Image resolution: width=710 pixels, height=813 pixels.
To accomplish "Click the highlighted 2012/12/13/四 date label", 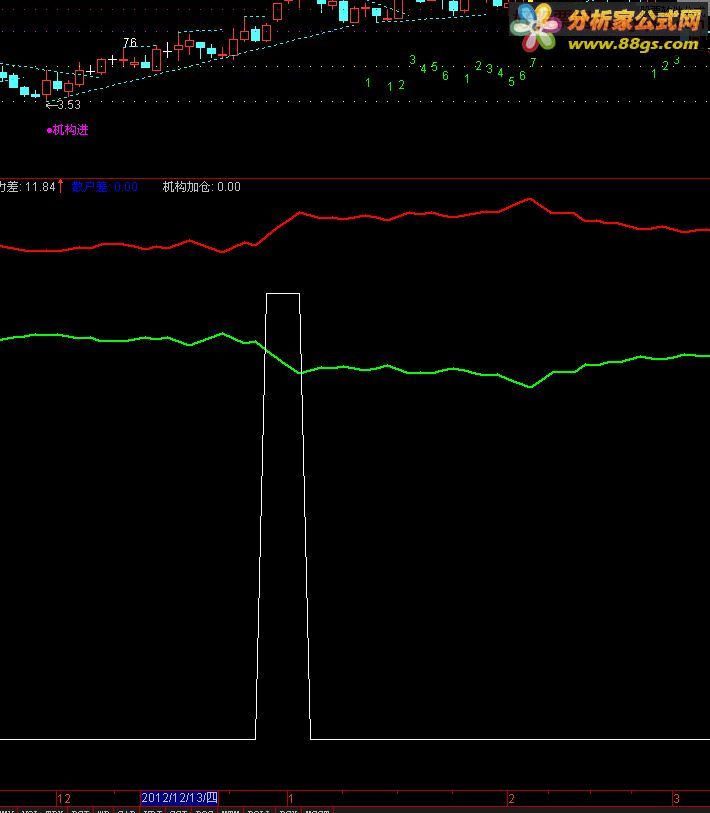I will [179, 797].
